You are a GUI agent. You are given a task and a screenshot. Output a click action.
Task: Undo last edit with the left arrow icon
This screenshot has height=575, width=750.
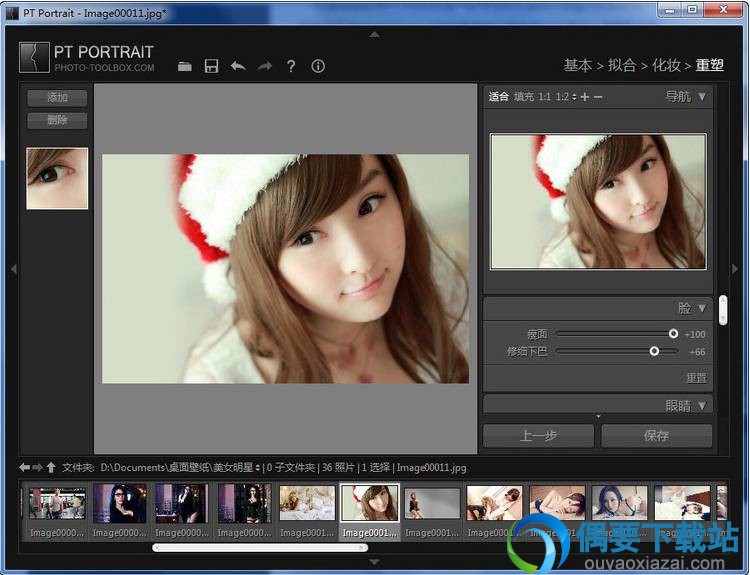pos(238,66)
